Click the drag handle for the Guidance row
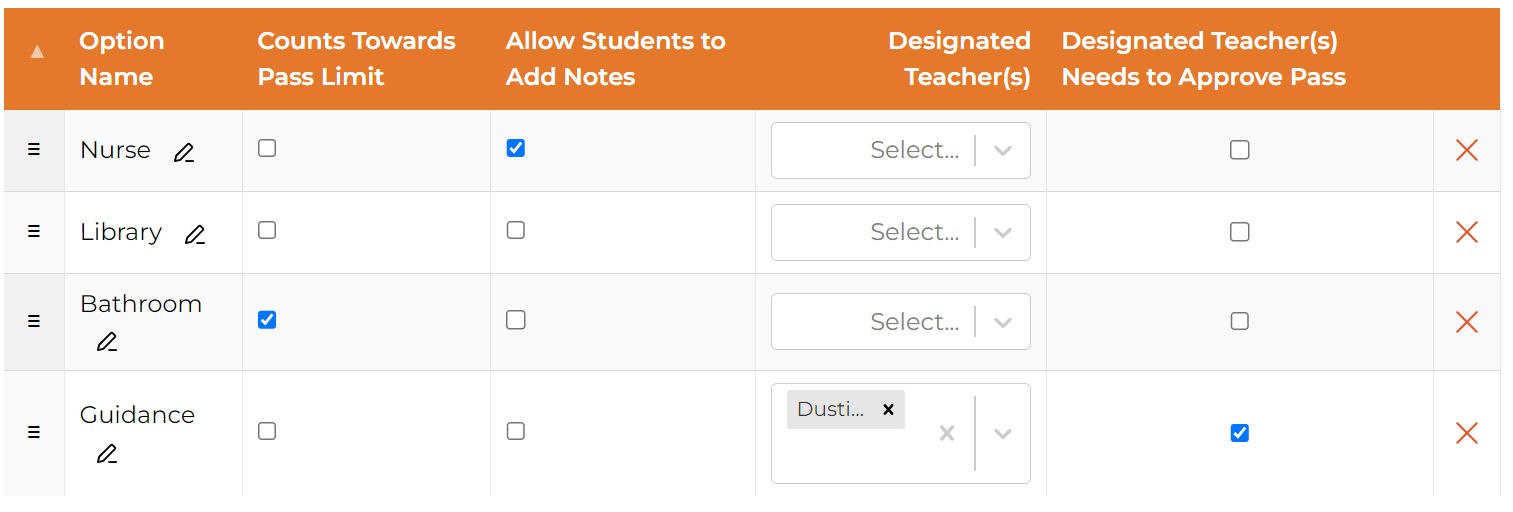The image size is (1513, 512). click(x=34, y=432)
